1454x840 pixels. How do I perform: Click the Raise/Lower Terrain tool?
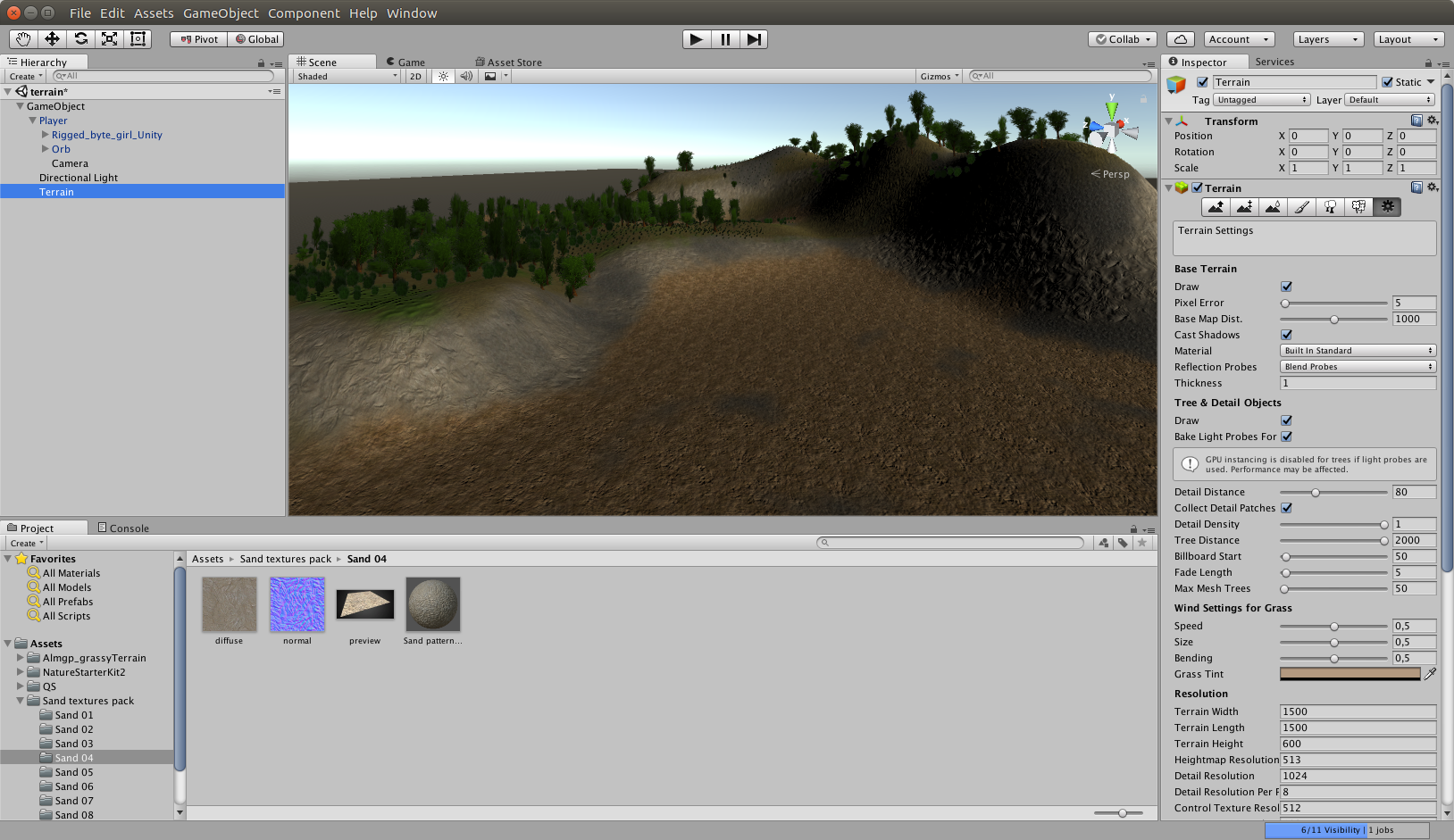coord(1216,207)
